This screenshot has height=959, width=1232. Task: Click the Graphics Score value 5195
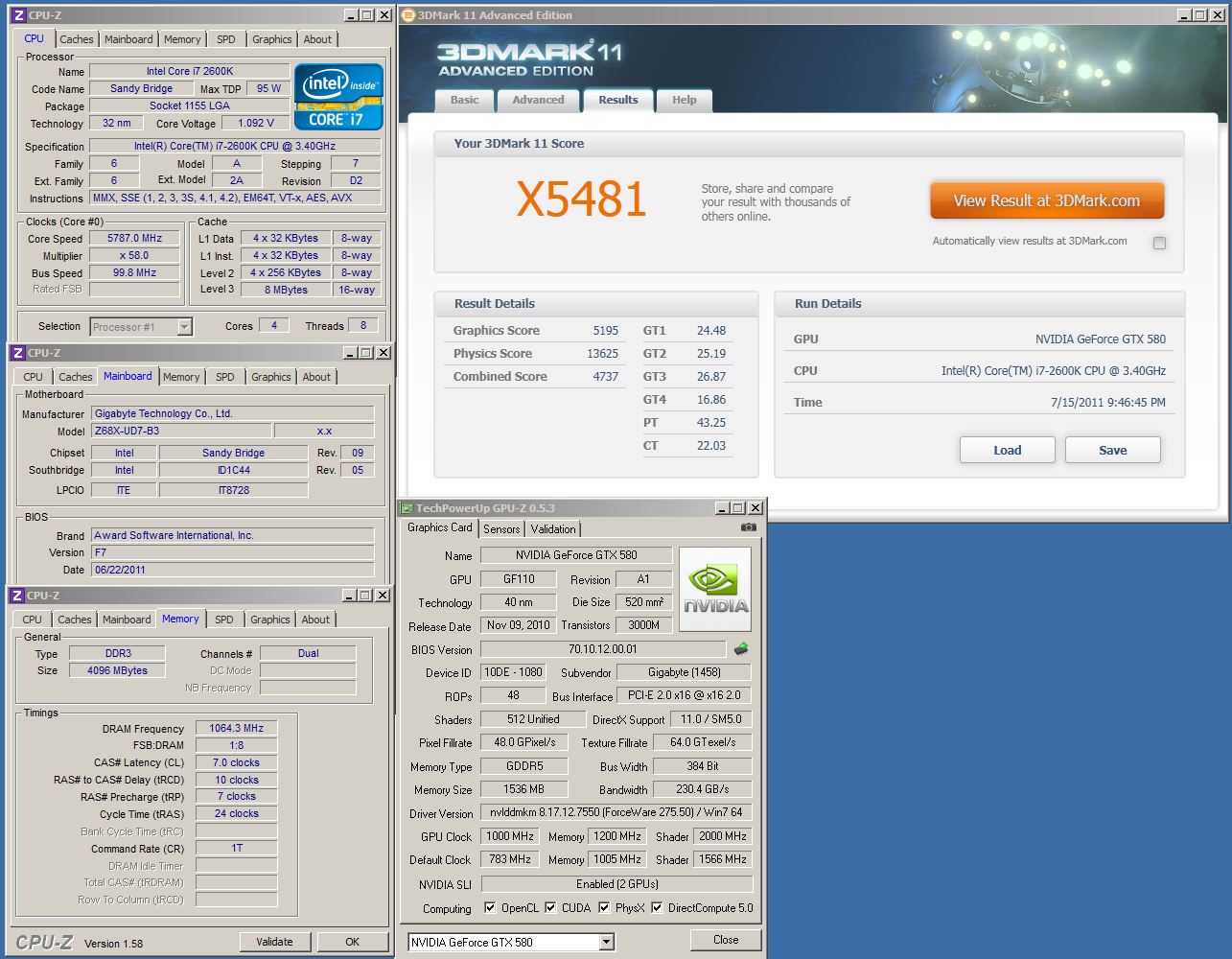(605, 330)
